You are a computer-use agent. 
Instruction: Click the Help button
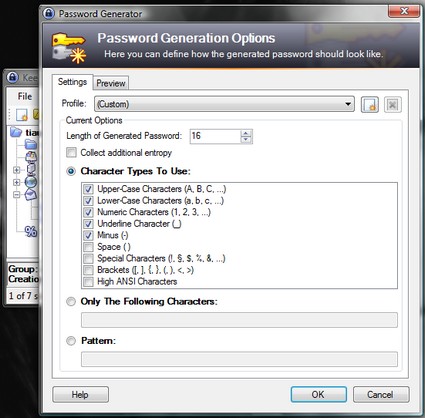[x=80, y=395]
